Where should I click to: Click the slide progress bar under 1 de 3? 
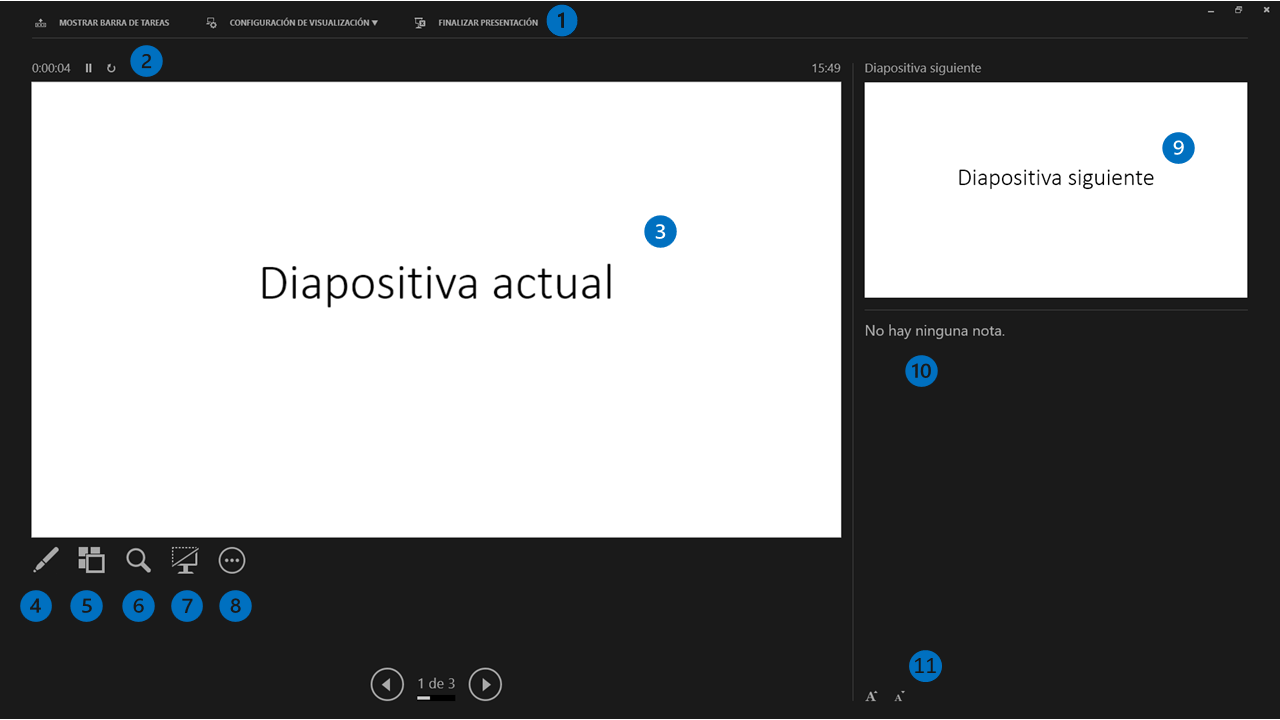(436, 698)
